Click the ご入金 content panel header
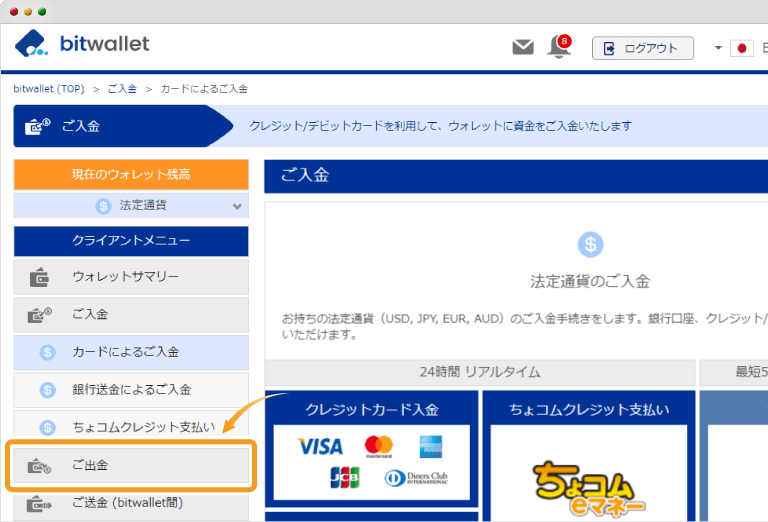Viewport: 768px width, 522px height. point(516,176)
